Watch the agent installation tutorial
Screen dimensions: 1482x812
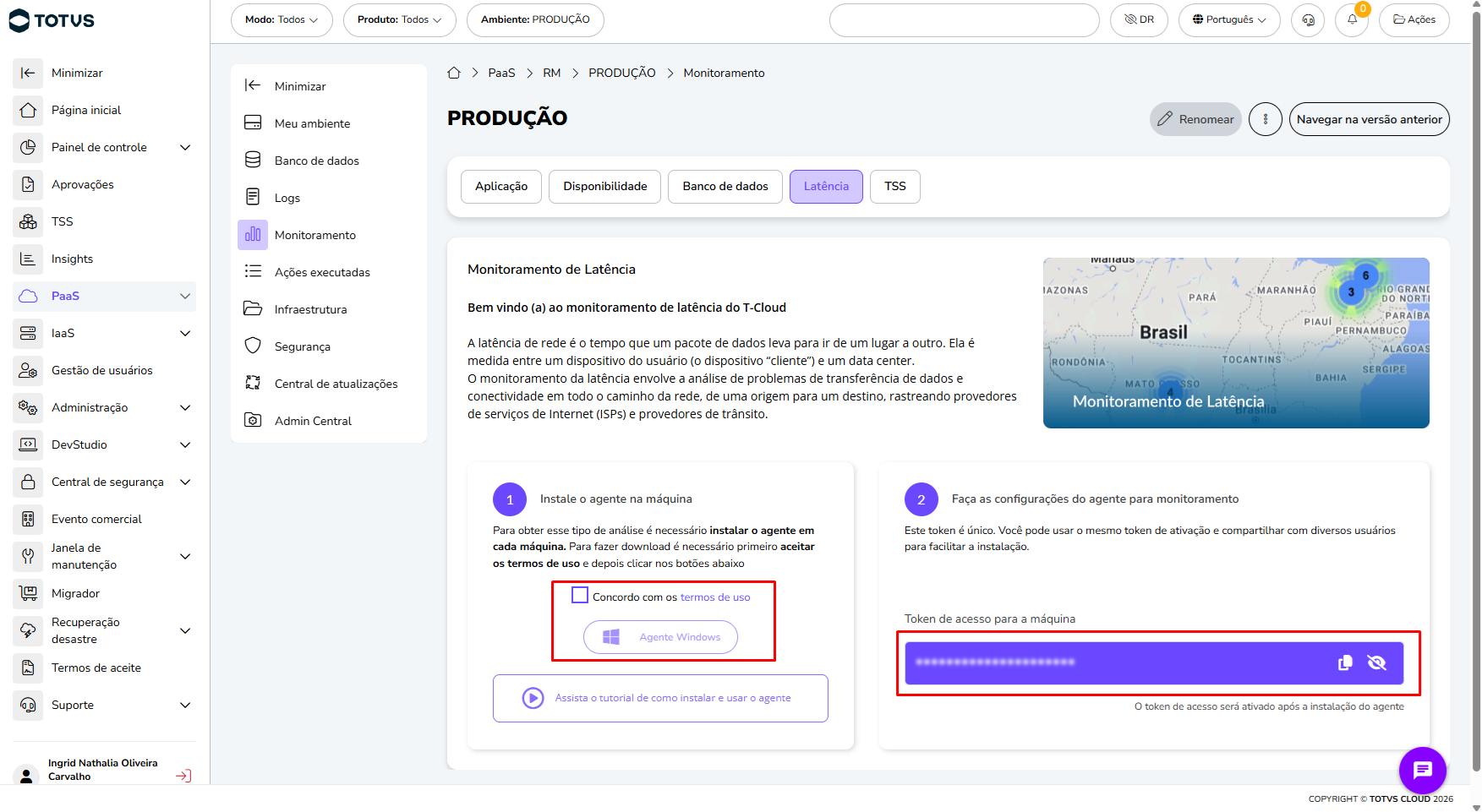(660, 698)
